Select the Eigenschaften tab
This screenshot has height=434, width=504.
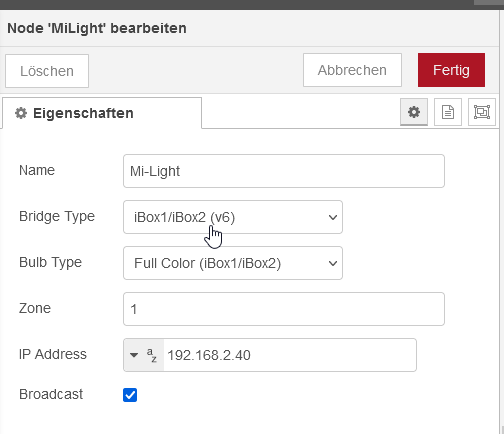[x=102, y=113]
